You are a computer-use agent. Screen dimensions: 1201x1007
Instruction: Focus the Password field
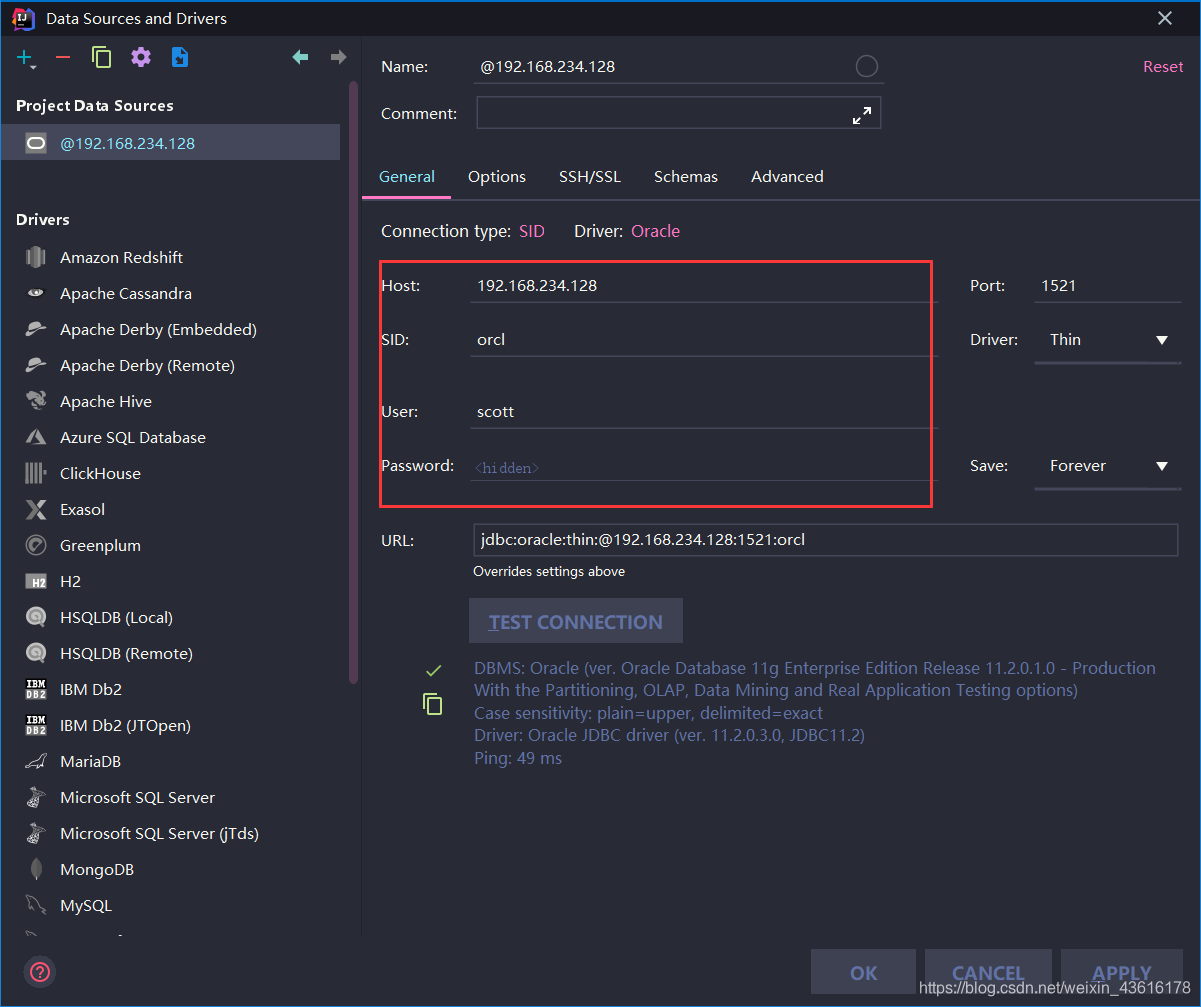point(704,467)
